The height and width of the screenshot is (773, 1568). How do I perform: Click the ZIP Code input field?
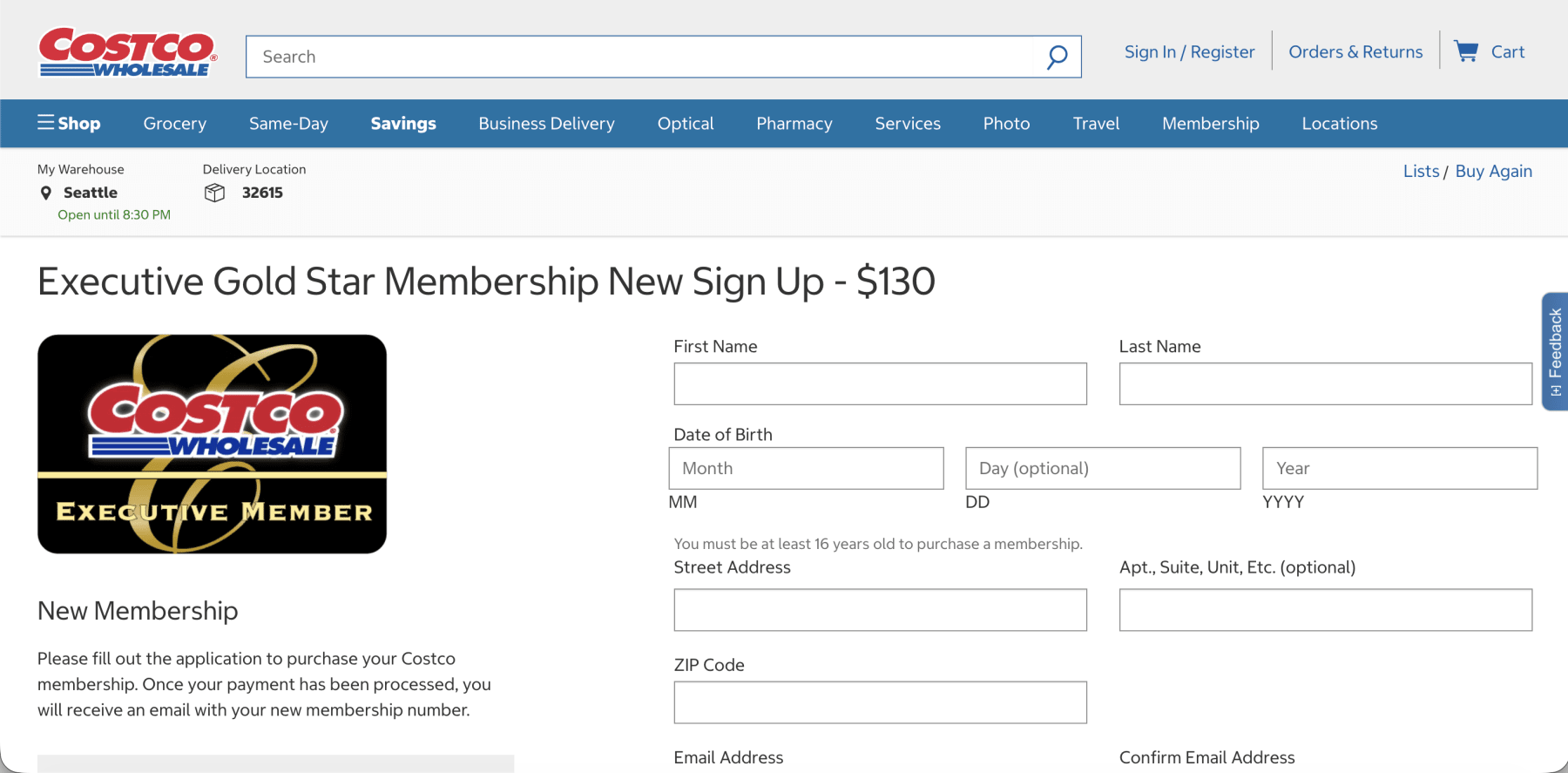tap(880, 702)
